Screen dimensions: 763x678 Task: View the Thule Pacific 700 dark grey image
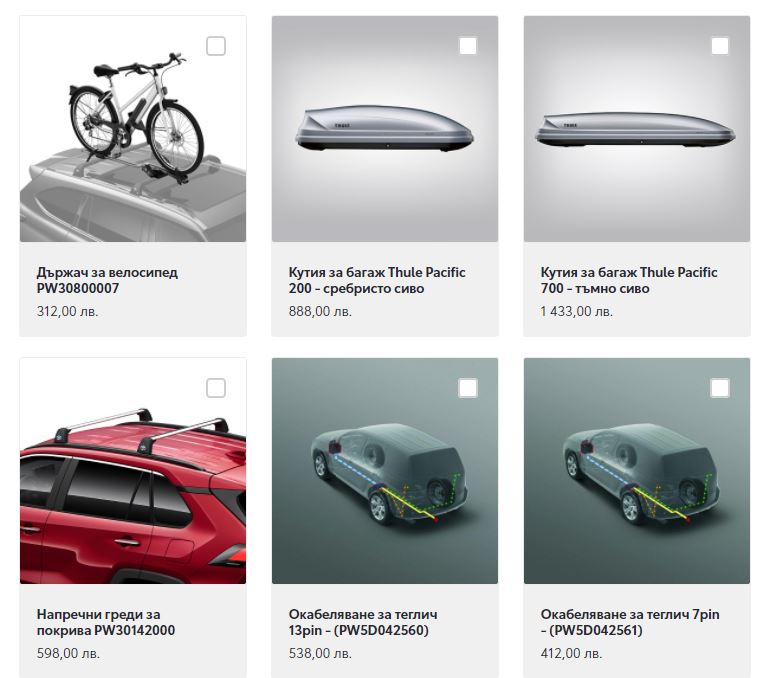(x=637, y=129)
